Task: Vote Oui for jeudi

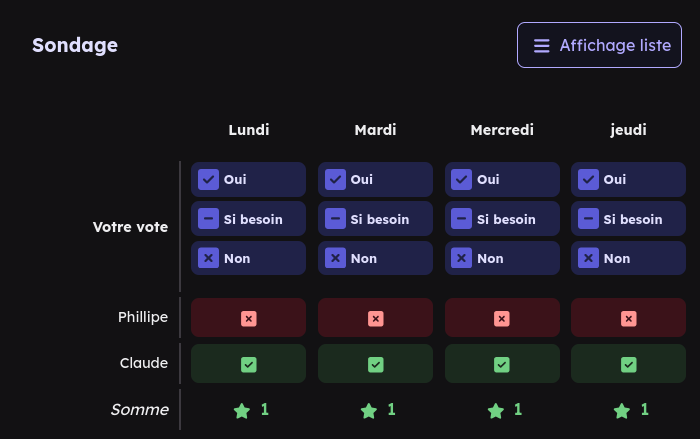Action: [x=628, y=180]
